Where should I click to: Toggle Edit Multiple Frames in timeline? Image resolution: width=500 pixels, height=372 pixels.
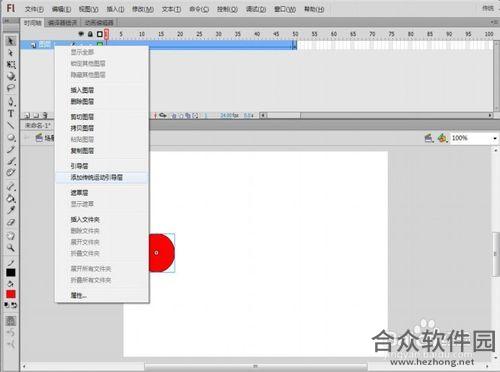(188, 115)
